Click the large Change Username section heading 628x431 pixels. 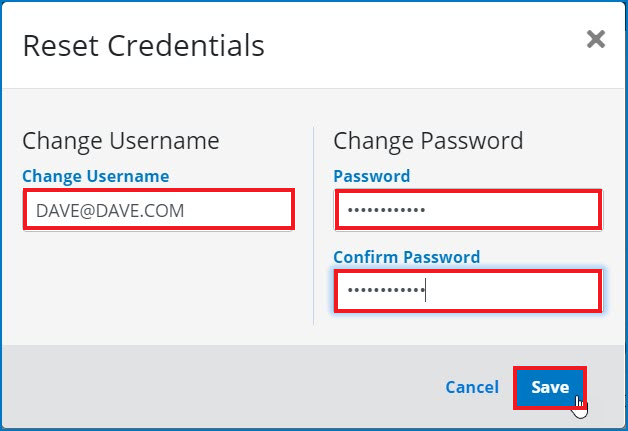click(x=120, y=141)
